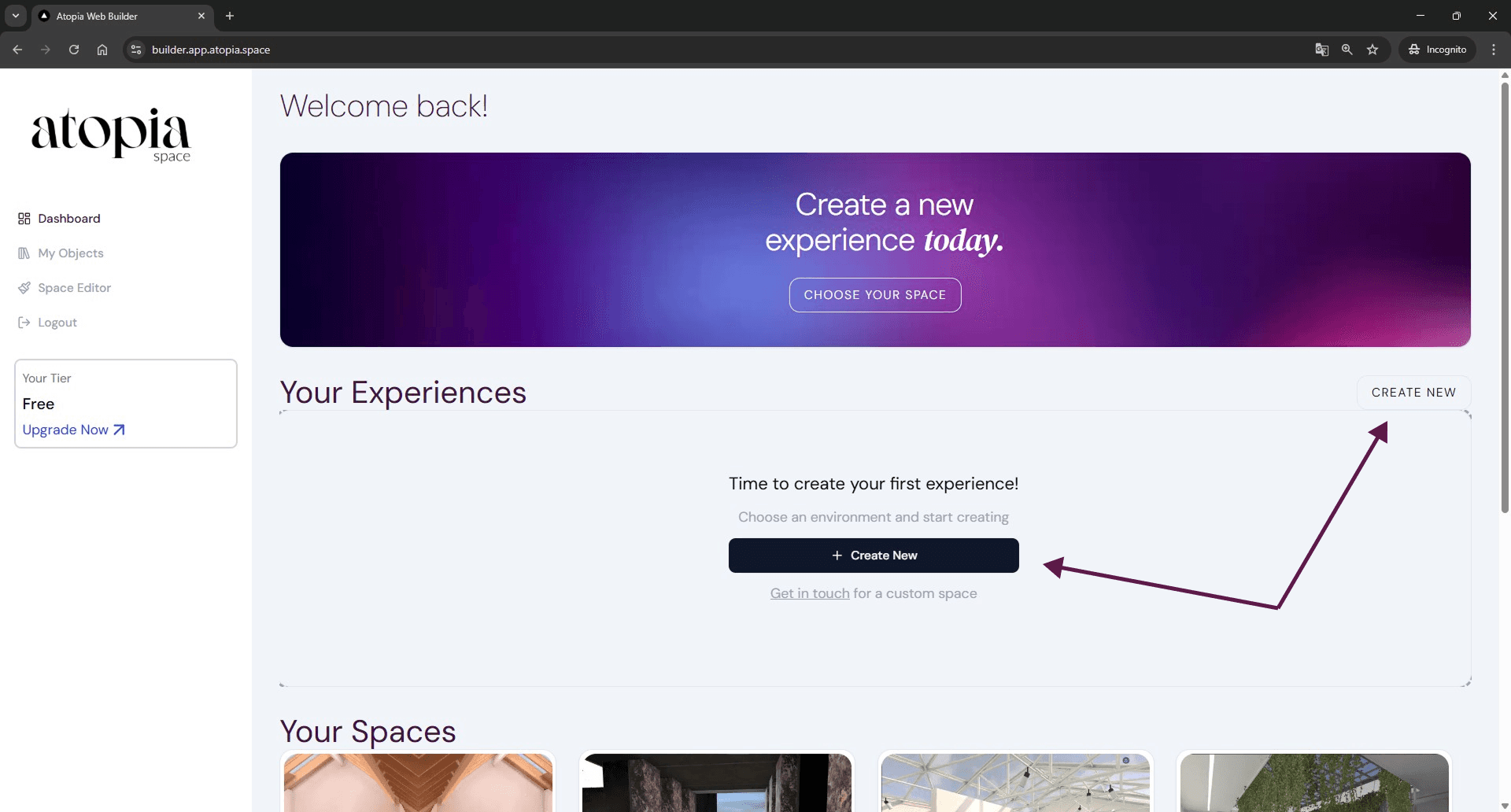Click the plus icon in Create New
The image size is (1511, 812).
pos(837,555)
